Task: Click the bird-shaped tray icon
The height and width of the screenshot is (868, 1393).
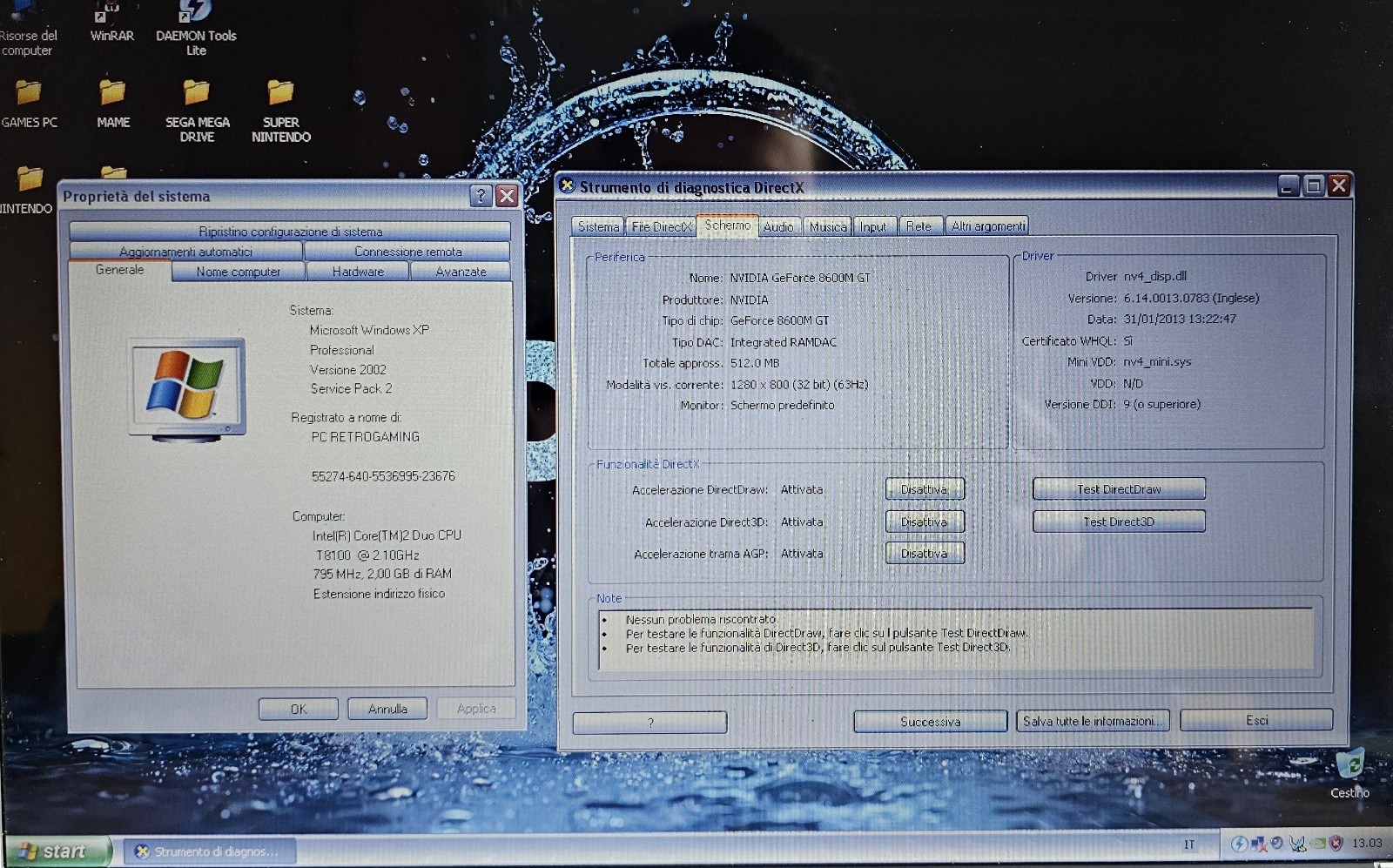Action: pyautogui.click(x=1297, y=843)
